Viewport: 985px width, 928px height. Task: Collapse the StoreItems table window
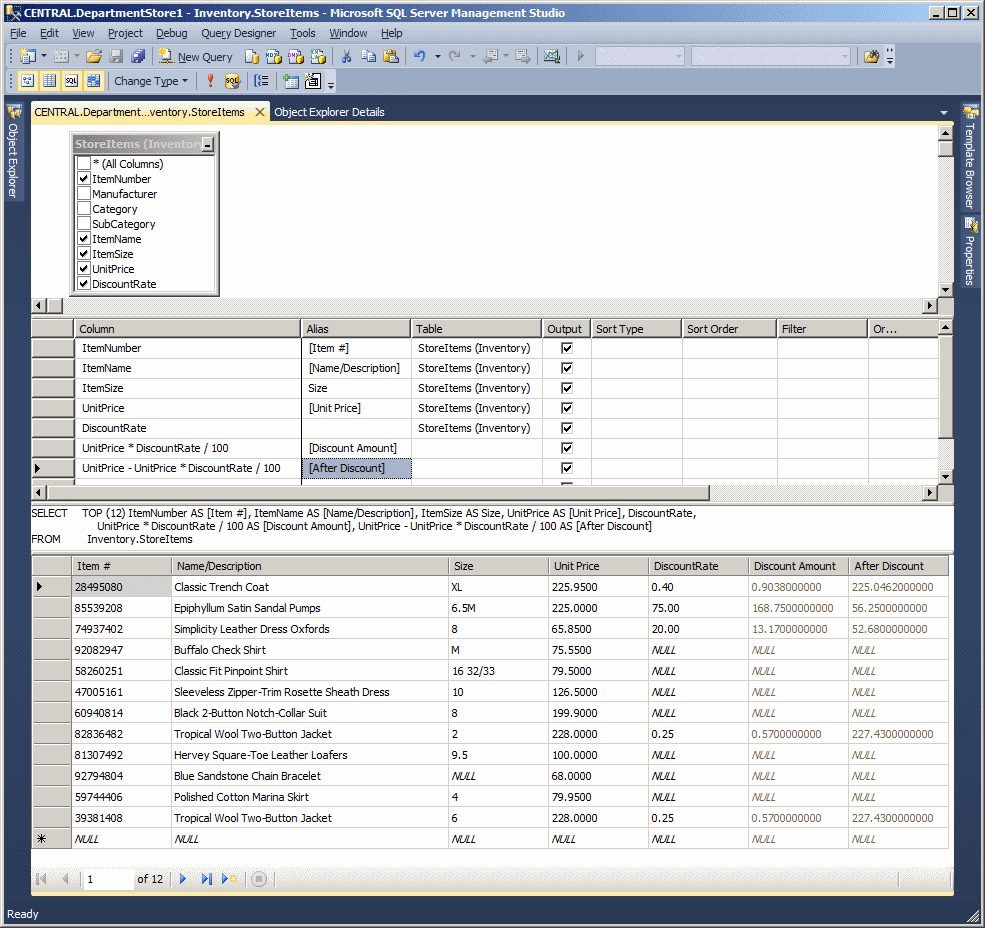point(208,145)
